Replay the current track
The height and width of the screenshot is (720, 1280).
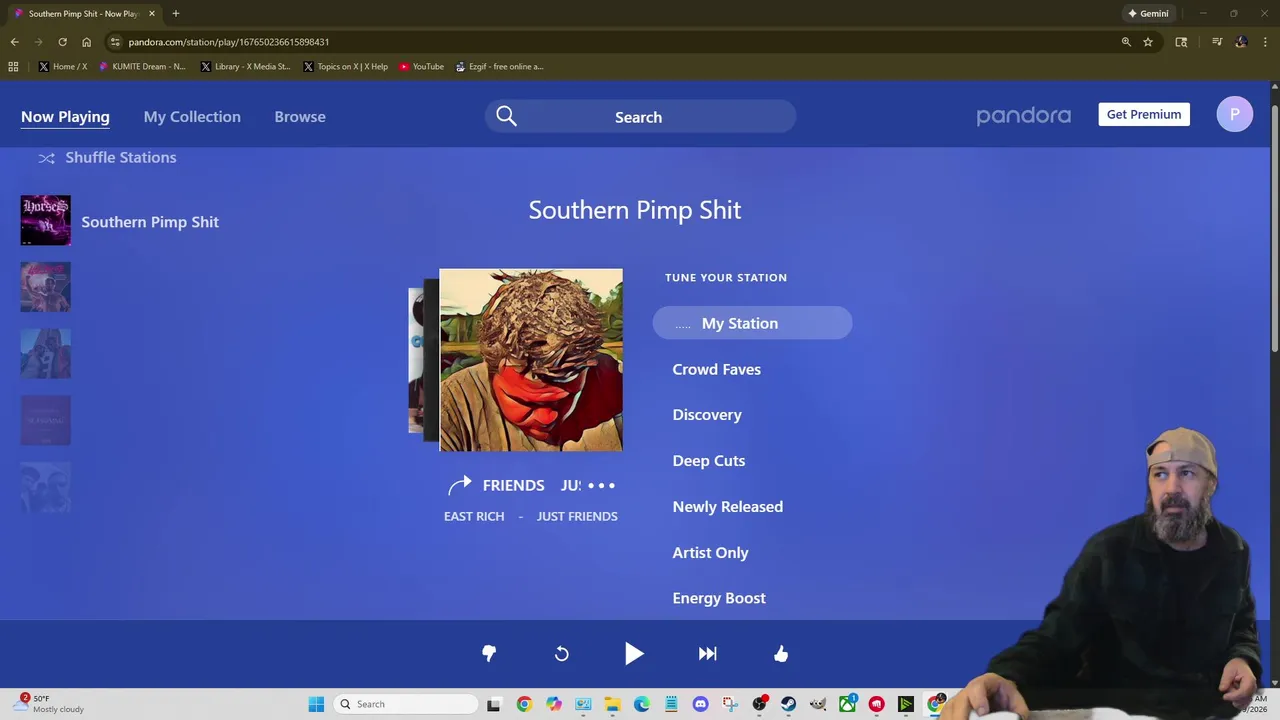(562, 653)
